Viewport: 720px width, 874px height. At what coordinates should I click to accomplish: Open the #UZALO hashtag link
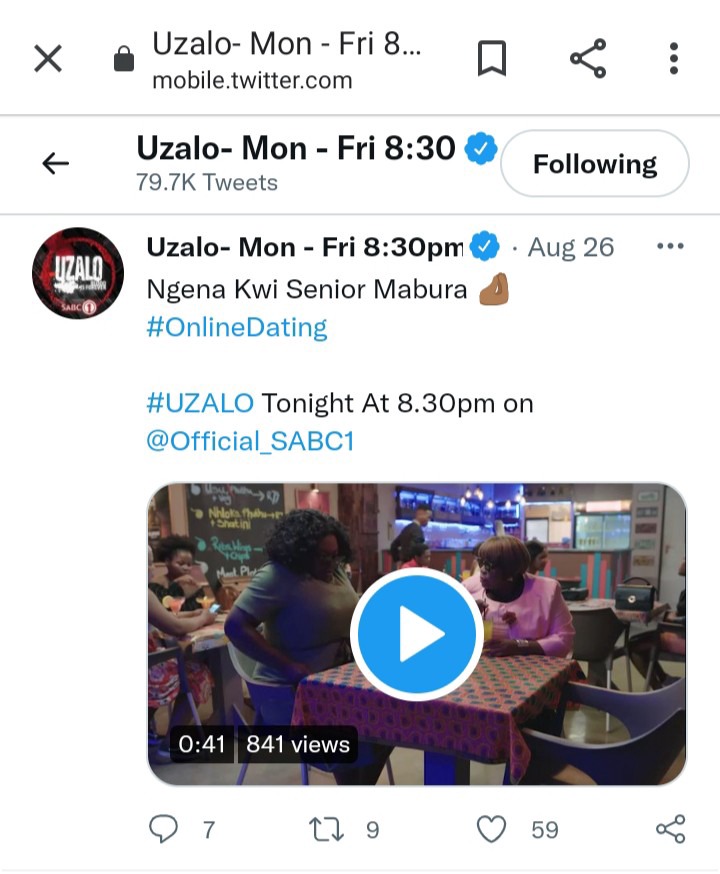click(x=200, y=403)
